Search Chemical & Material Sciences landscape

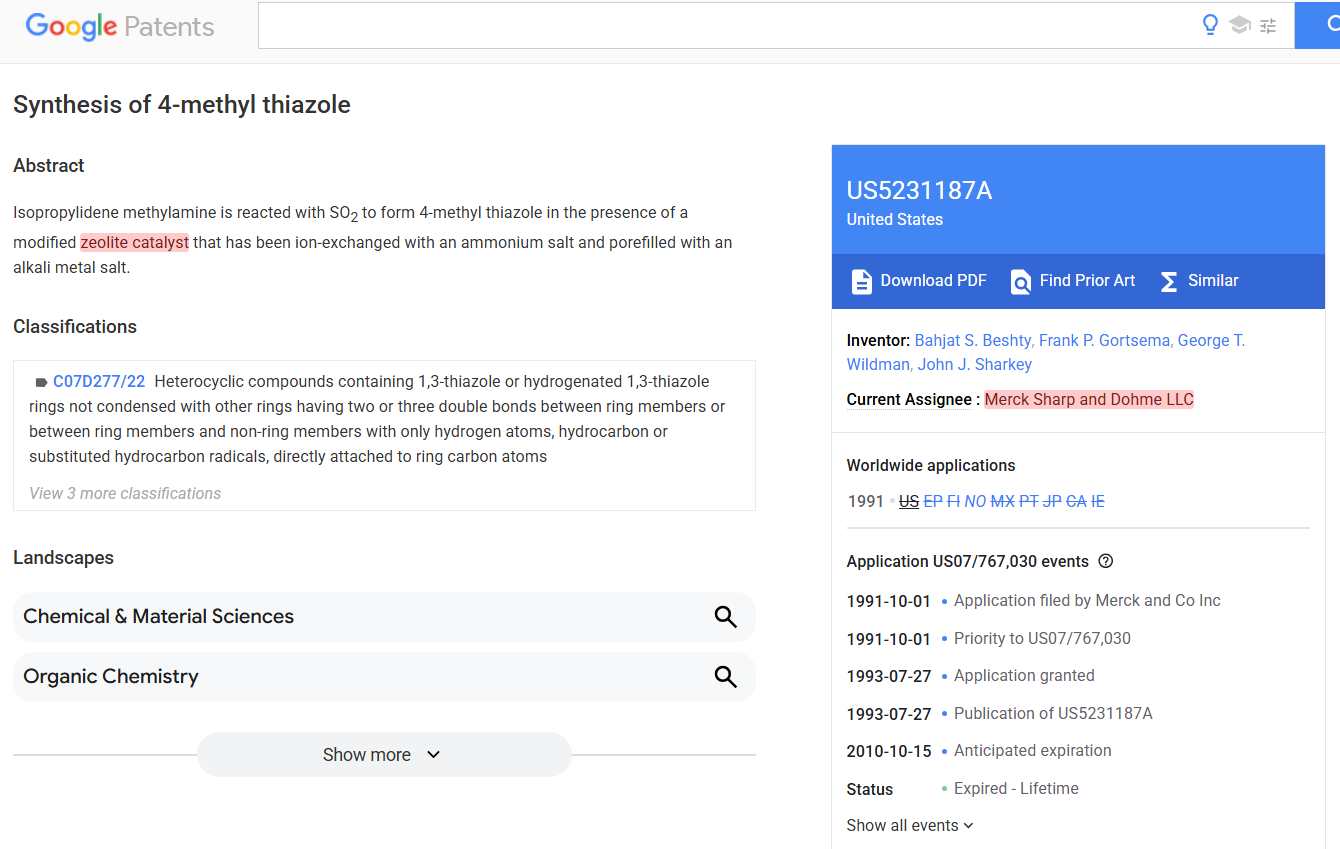384,617
